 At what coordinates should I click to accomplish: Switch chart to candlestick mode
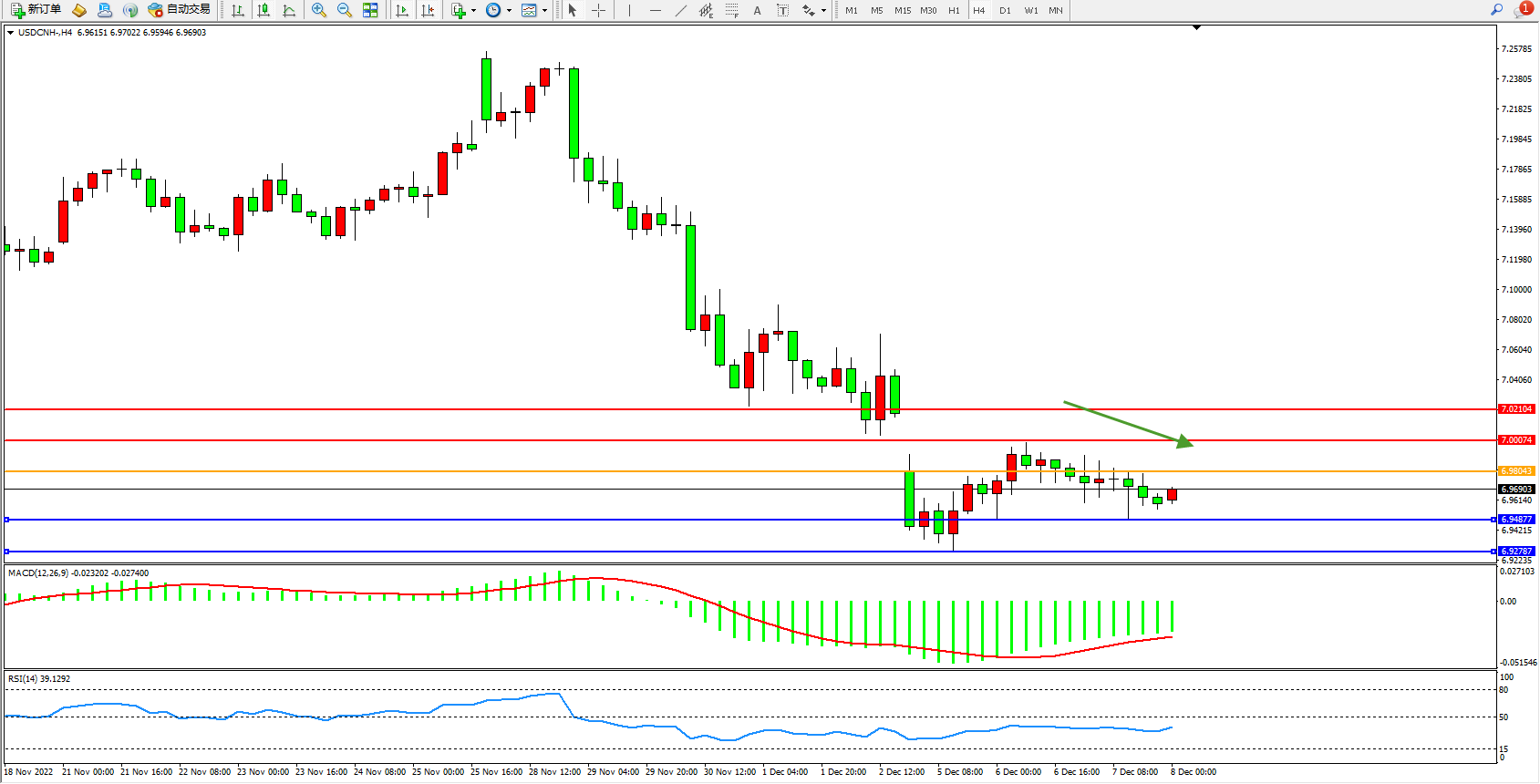(264, 10)
